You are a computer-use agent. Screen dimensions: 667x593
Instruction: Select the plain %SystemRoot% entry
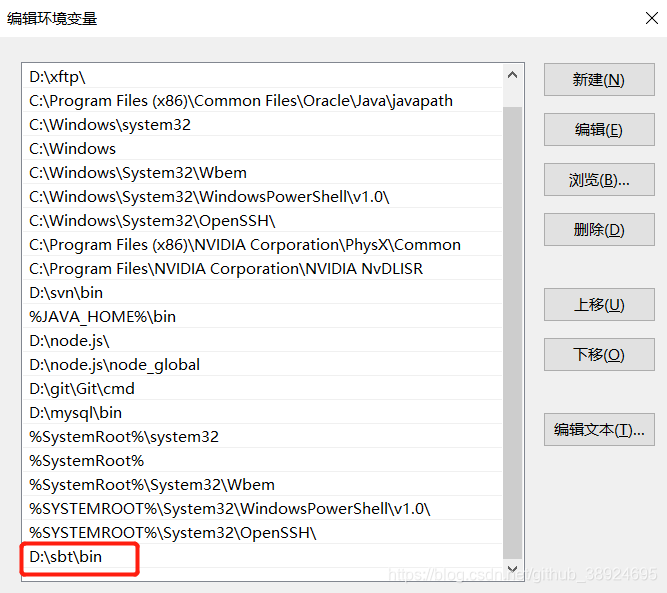(x=262, y=461)
